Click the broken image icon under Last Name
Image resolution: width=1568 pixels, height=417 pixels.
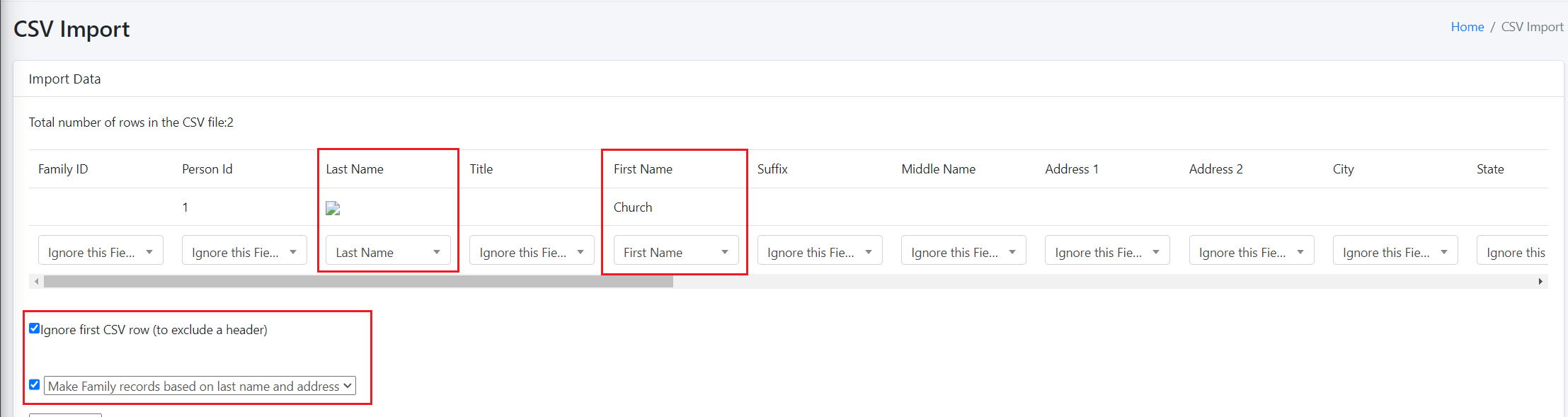[x=333, y=208]
